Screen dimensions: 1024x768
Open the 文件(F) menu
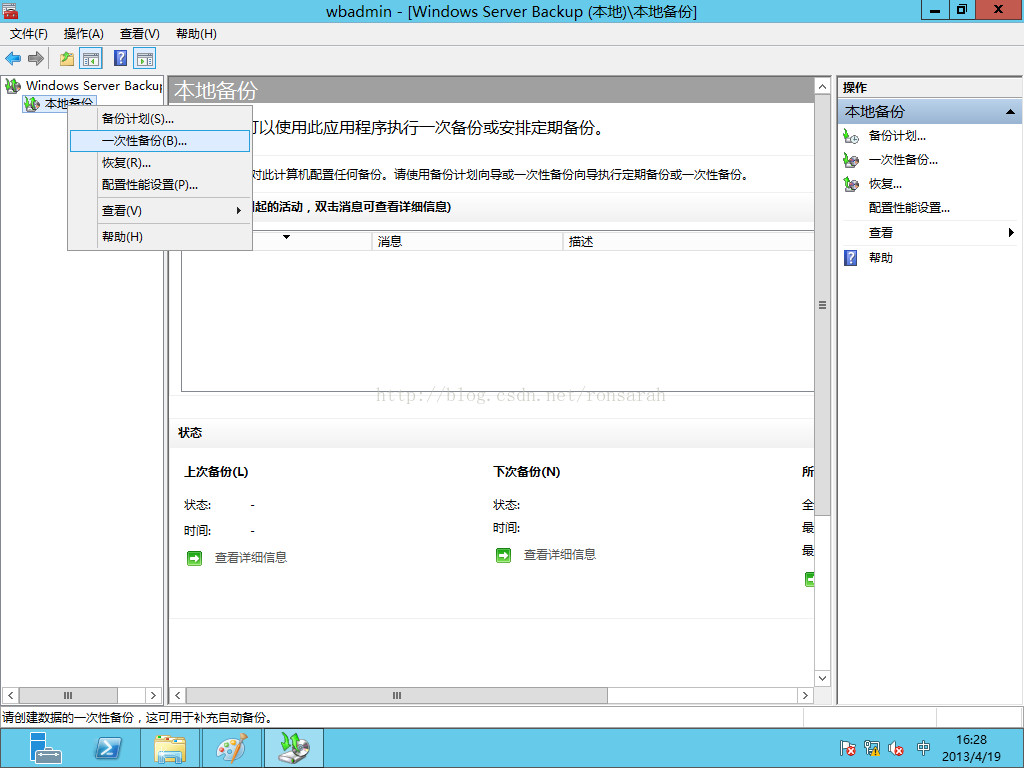click(29, 34)
